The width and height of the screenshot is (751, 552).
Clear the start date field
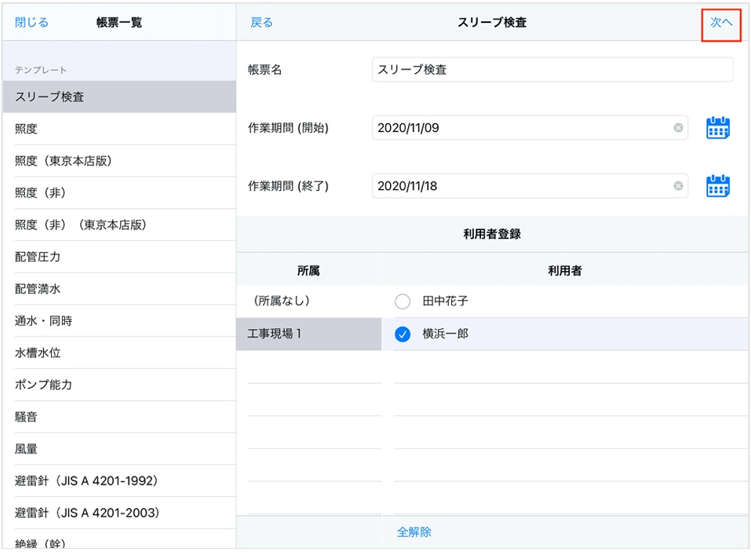click(678, 128)
